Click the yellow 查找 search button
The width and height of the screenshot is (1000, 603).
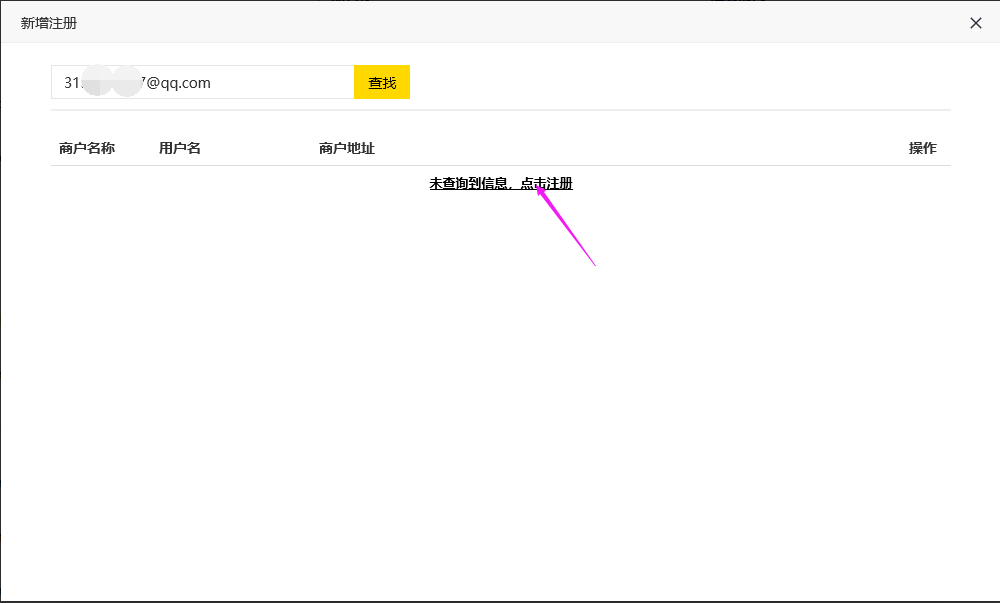(381, 82)
